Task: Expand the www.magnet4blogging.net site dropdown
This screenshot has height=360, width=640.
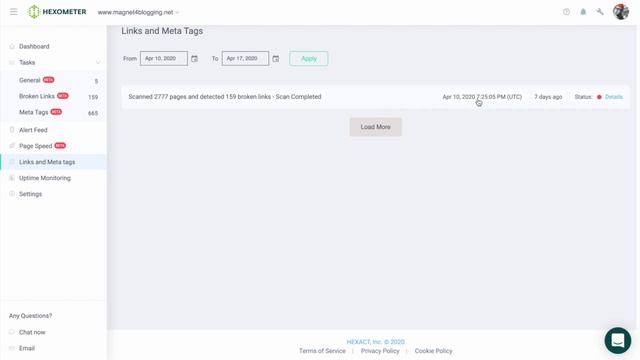Action: (x=138, y=12)
